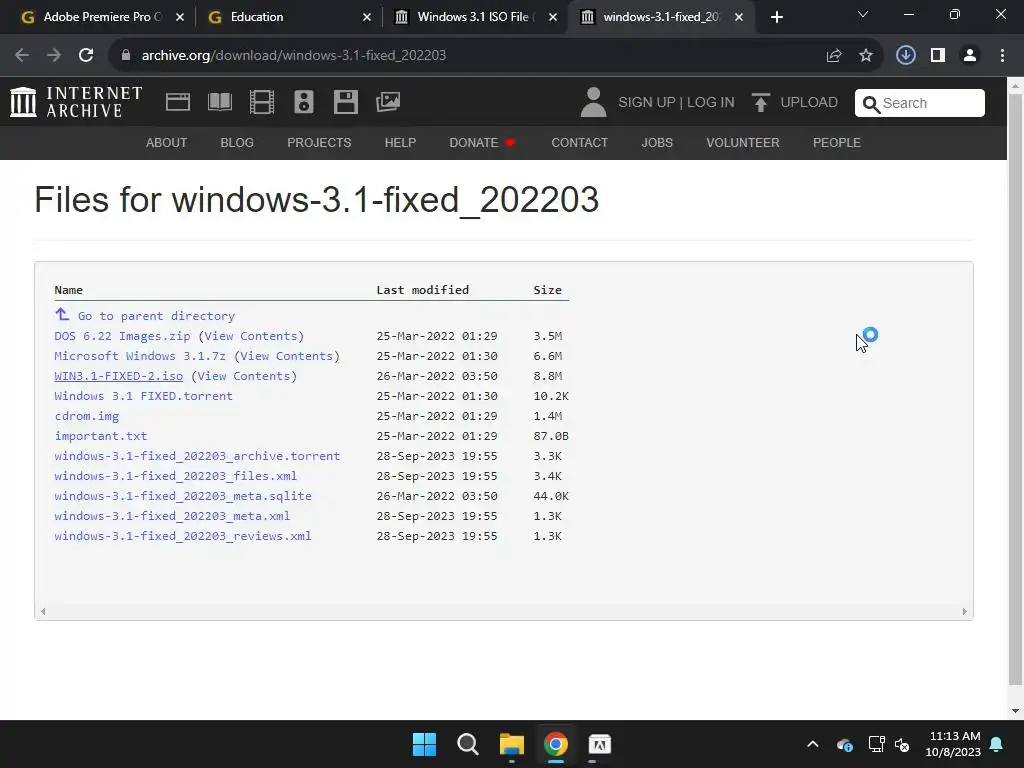
Task: Switch to Windows 3.1 ISO File tab
Action: (473, 17)
